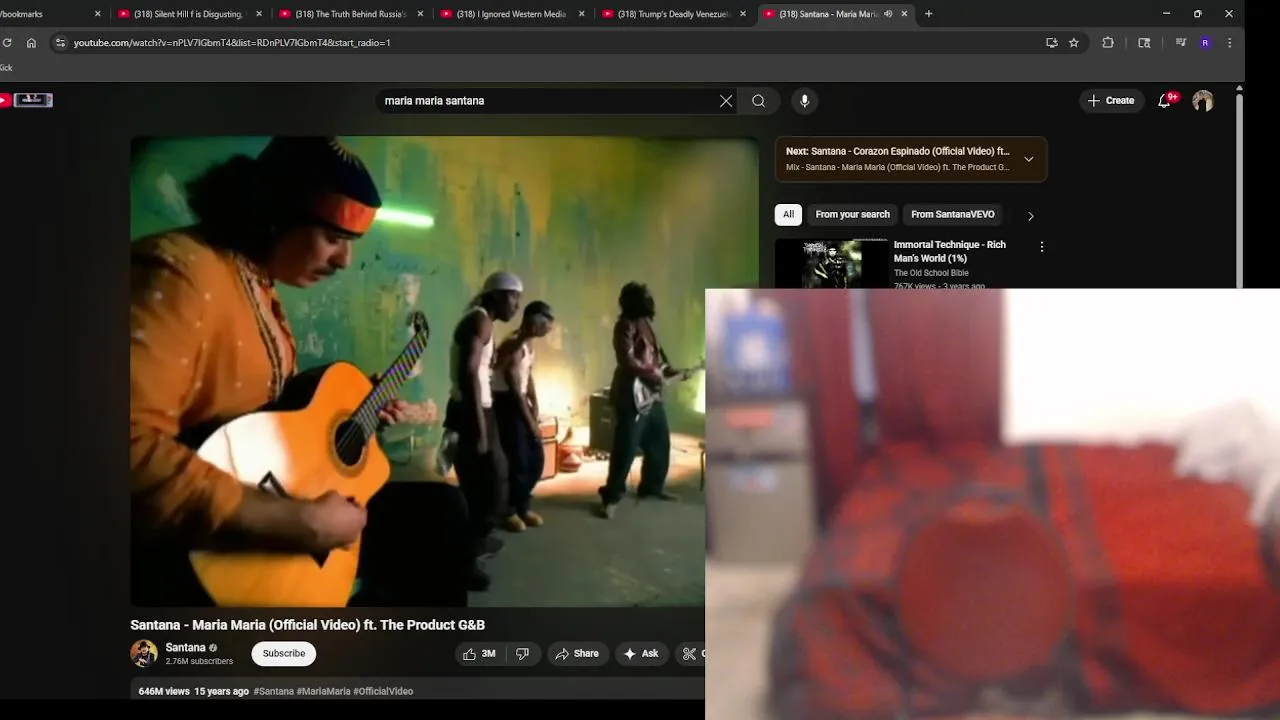Viewport: 1280px width, 720px height.
Task: Like the Maria Maria video
Action: point(479,654)
